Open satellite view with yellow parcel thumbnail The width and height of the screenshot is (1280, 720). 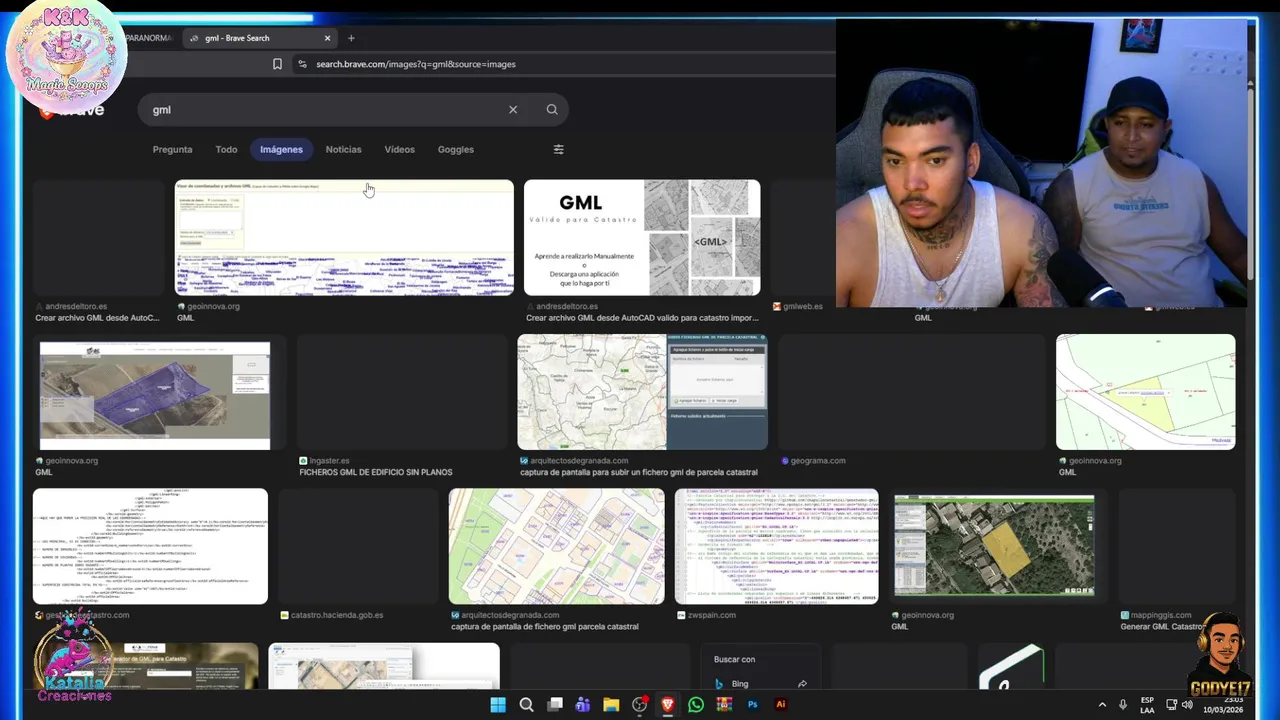tap(994, 546)
